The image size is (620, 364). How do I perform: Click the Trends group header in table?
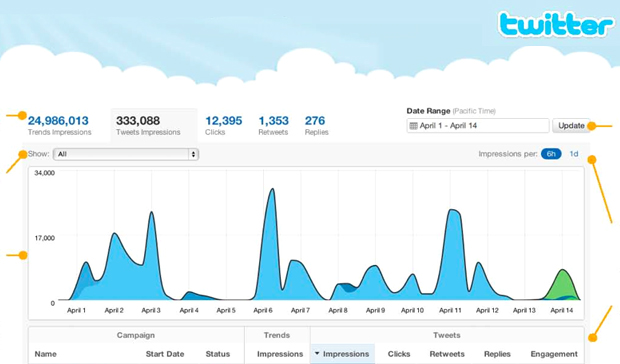(x=277, y=335)
